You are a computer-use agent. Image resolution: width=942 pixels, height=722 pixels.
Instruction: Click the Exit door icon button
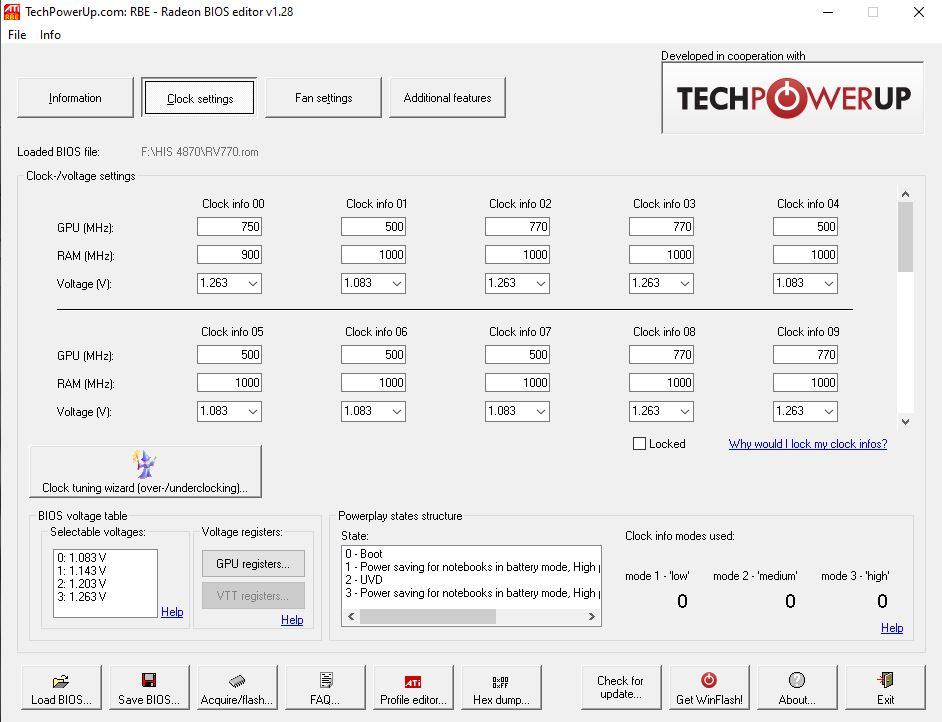[x=886, y=688]
